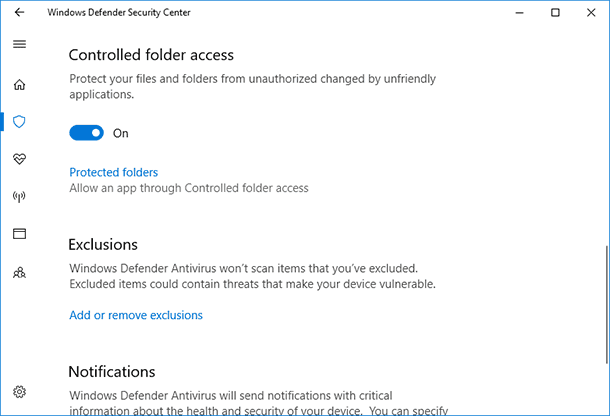Image resolution: width=610 pixels, height=416 pixels.
Task: Open the Home section icon
Action: tap(19, 84)
